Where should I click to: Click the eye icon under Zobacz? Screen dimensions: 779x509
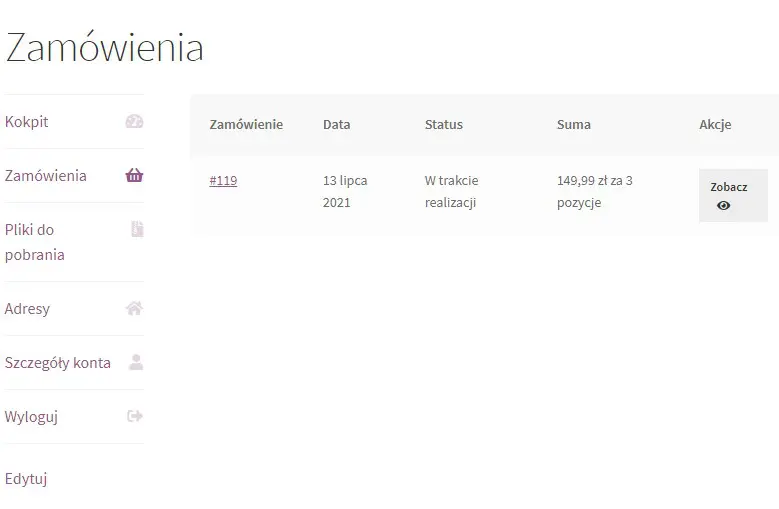[723, 206]
